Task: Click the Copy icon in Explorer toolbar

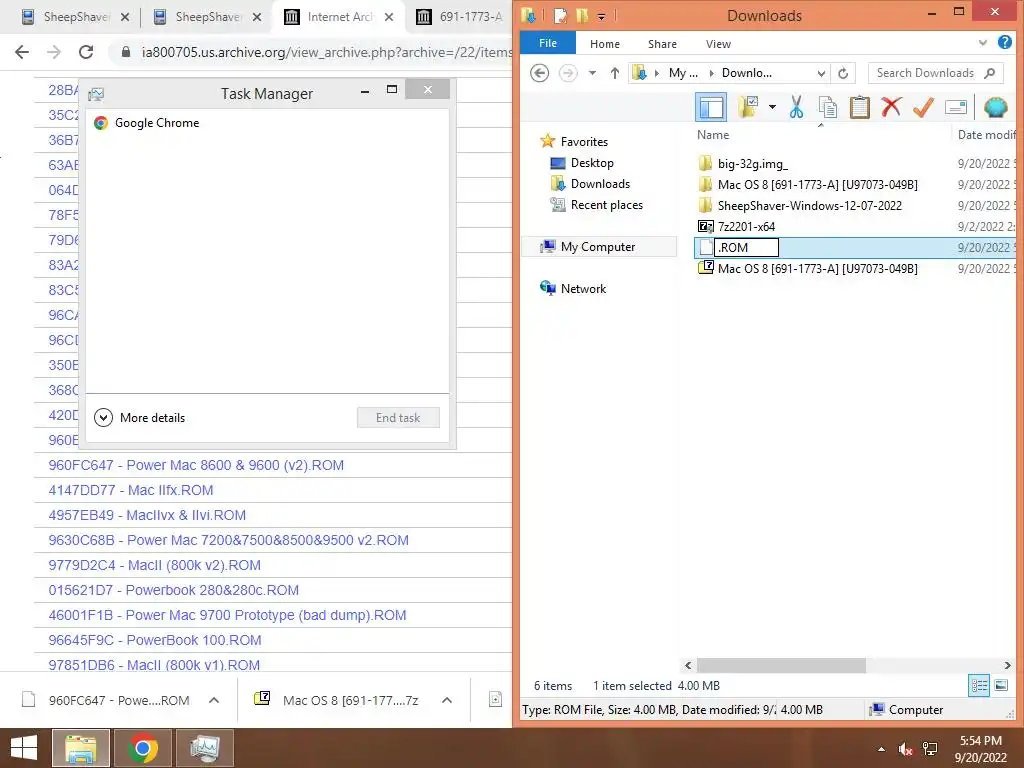Action: (828, 107)
